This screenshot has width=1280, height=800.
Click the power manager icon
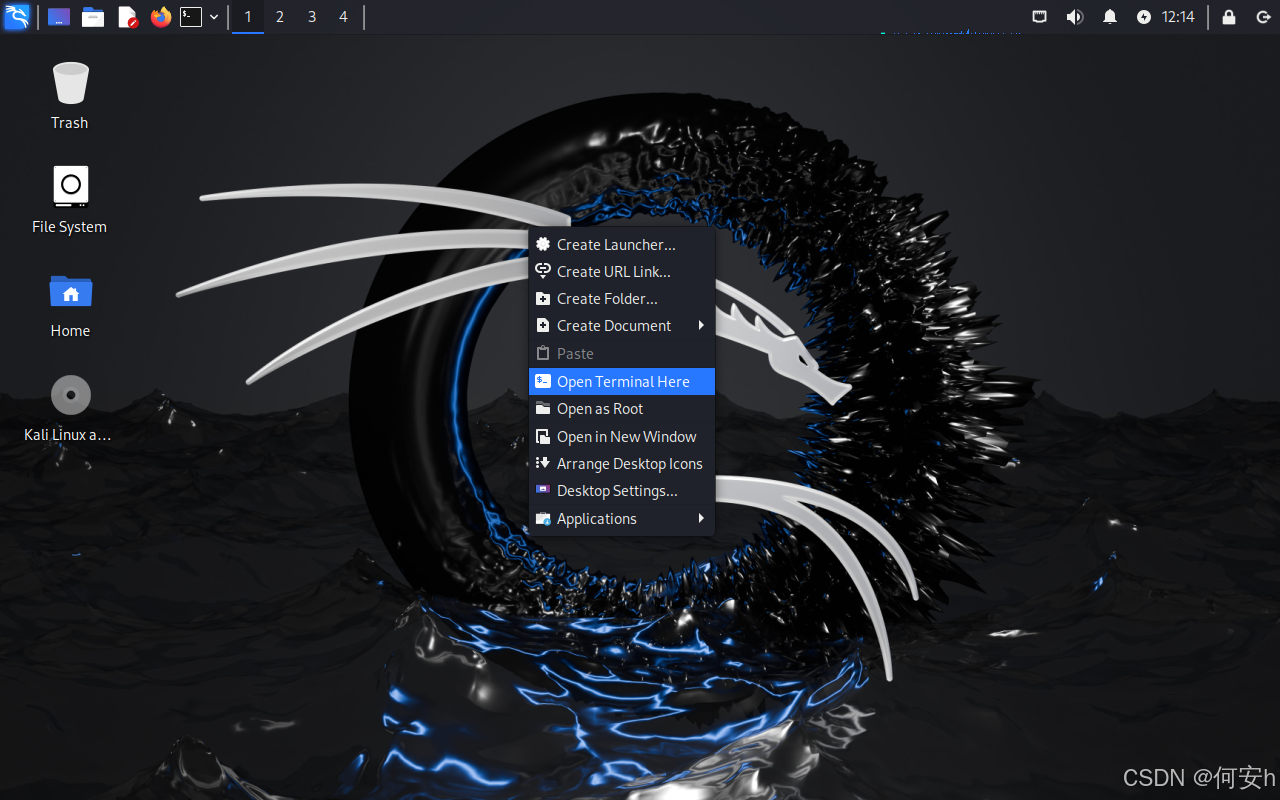1144,17
